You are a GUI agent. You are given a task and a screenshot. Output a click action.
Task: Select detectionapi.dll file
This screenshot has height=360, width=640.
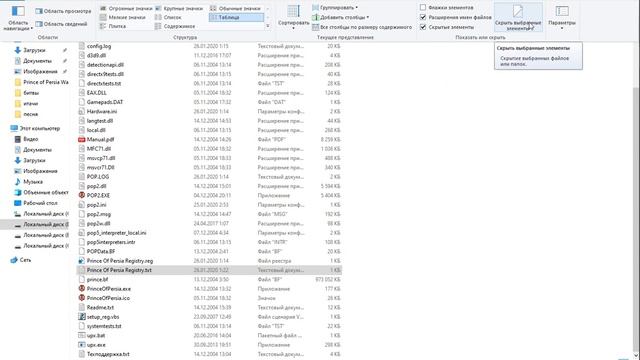pos(105,65)
